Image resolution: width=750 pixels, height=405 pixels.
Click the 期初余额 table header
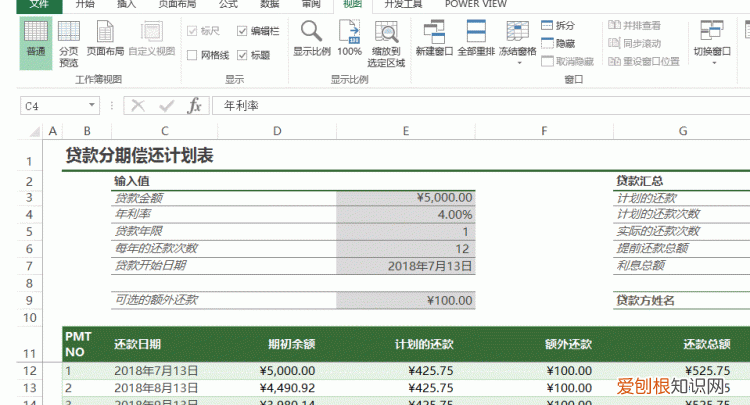pyautogui.click(x=277, y=344)
